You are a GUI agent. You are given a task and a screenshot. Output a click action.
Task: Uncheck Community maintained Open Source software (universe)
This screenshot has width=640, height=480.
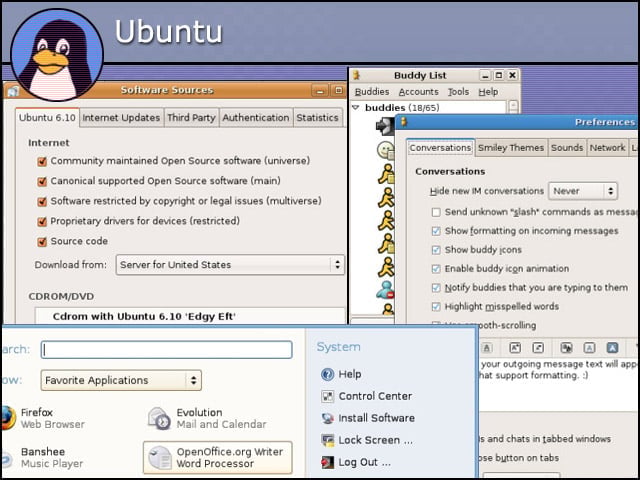(x=42, y=161)
